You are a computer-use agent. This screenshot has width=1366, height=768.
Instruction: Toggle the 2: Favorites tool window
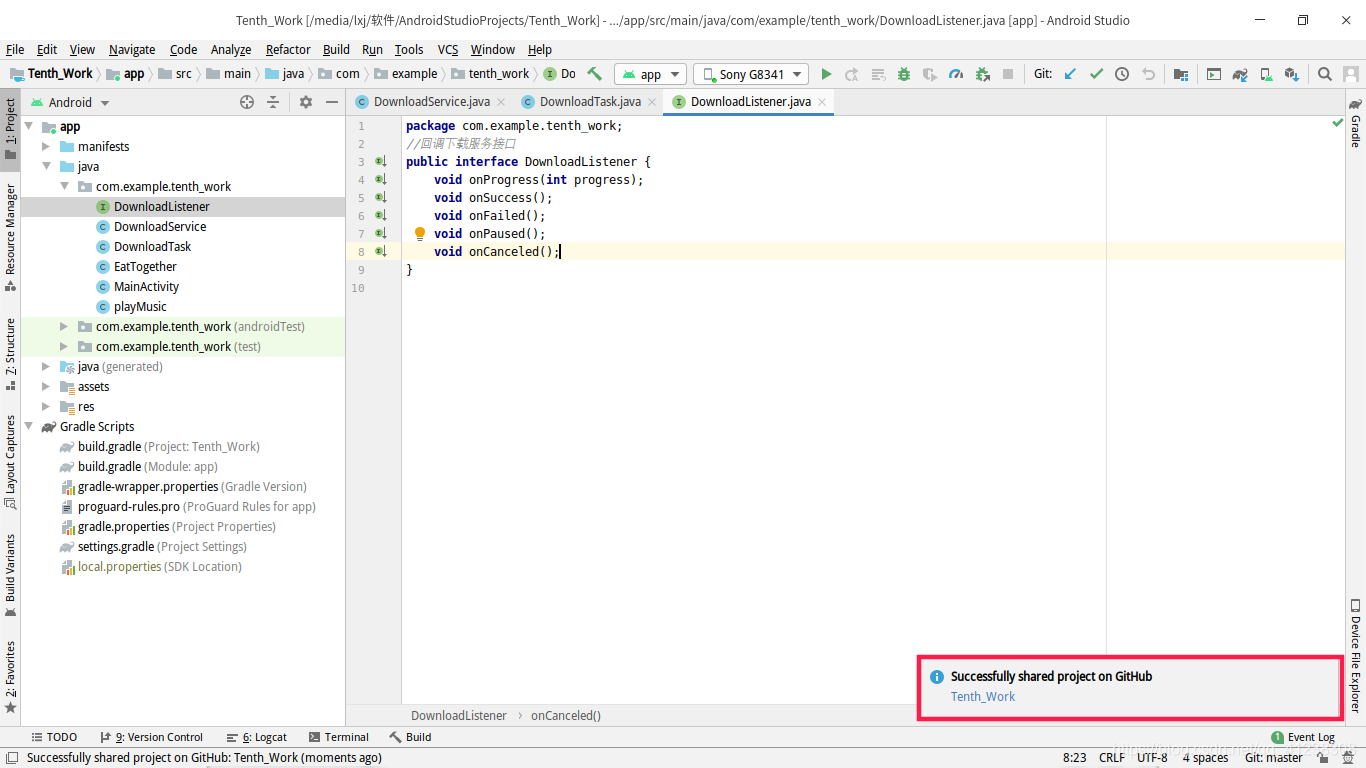pyautogui.click(x=10, y=677)
